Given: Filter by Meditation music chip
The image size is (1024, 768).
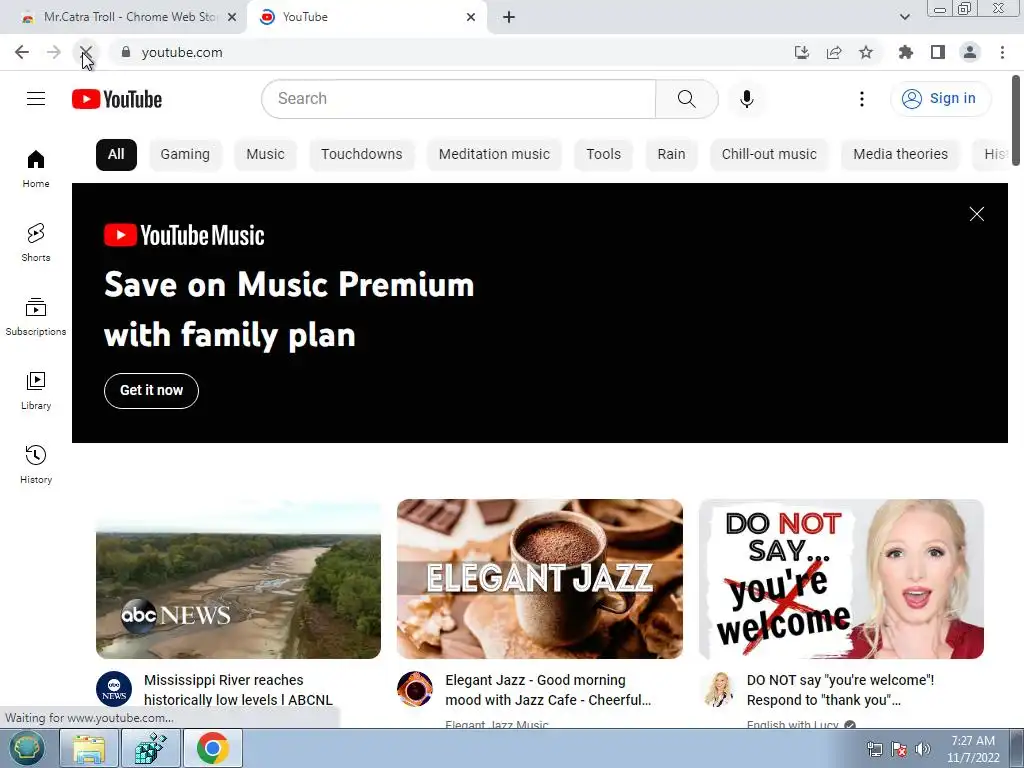Looking at the screenshot, I should pyautogui.click(x=494, y=155).
